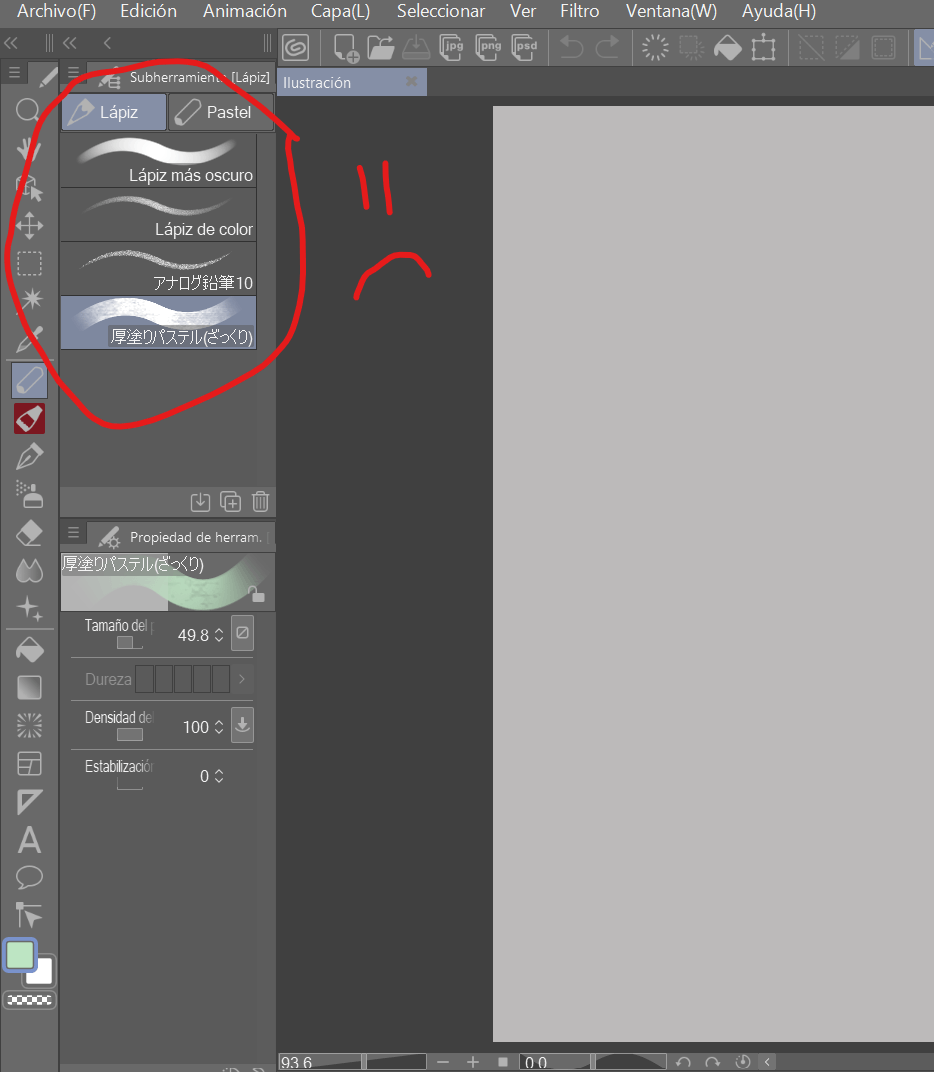The width and height of the screenshot is (934, 1072).
Task: Open the Edición menu
Action: (x=148, y=12)
